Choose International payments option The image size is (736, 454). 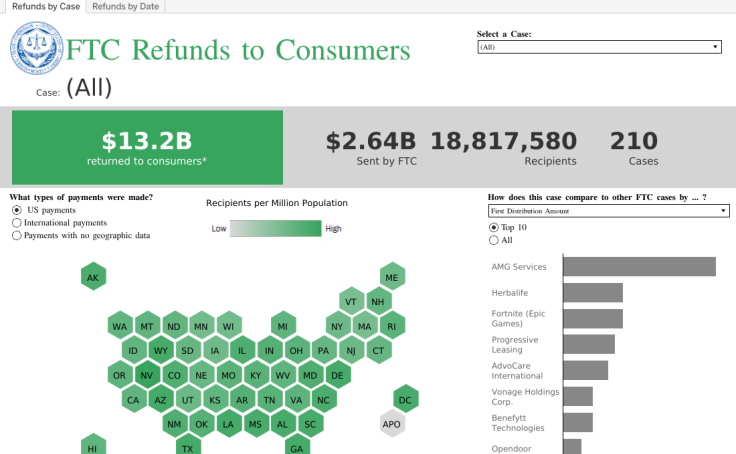(x=17, y=224)
